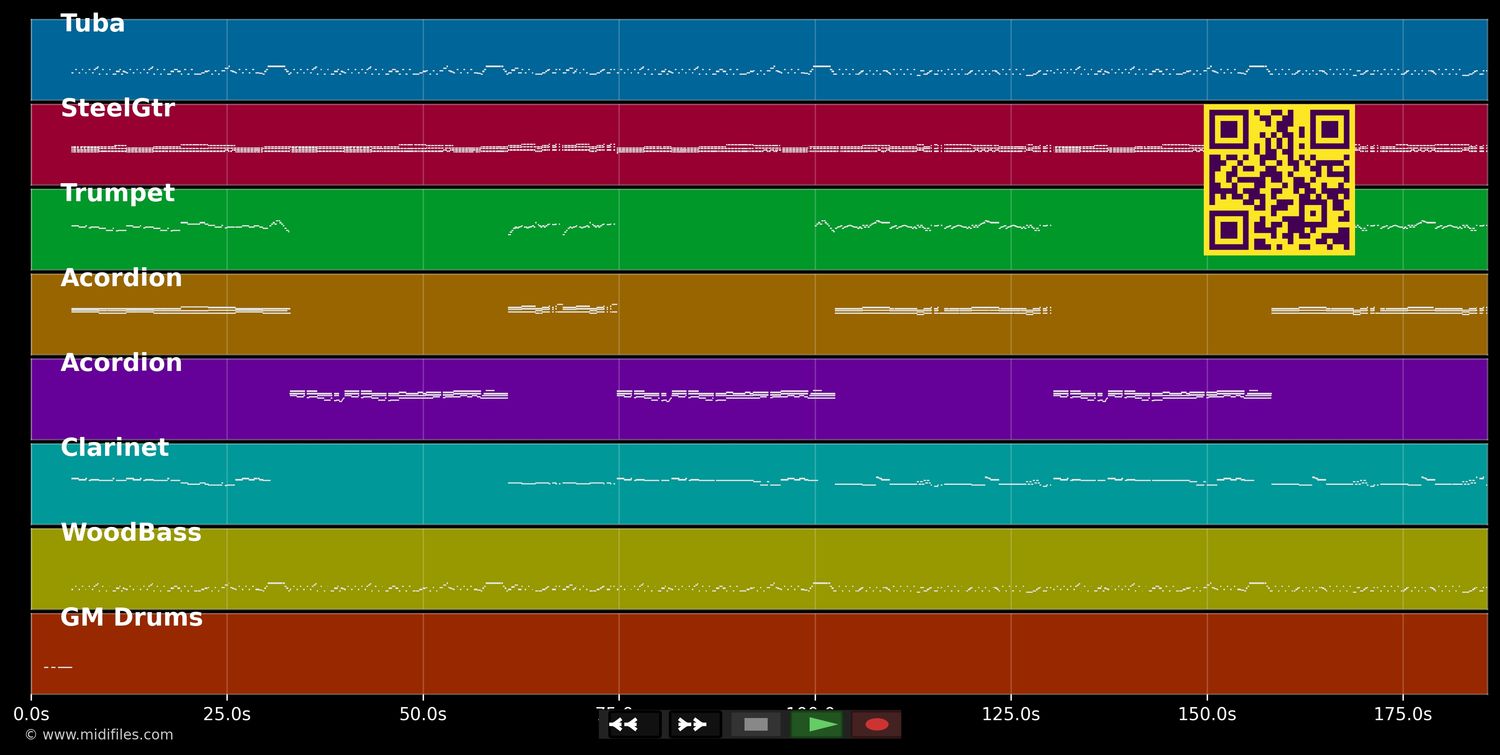Jump to the 50.0s timeline mark

tap(423, 714)
